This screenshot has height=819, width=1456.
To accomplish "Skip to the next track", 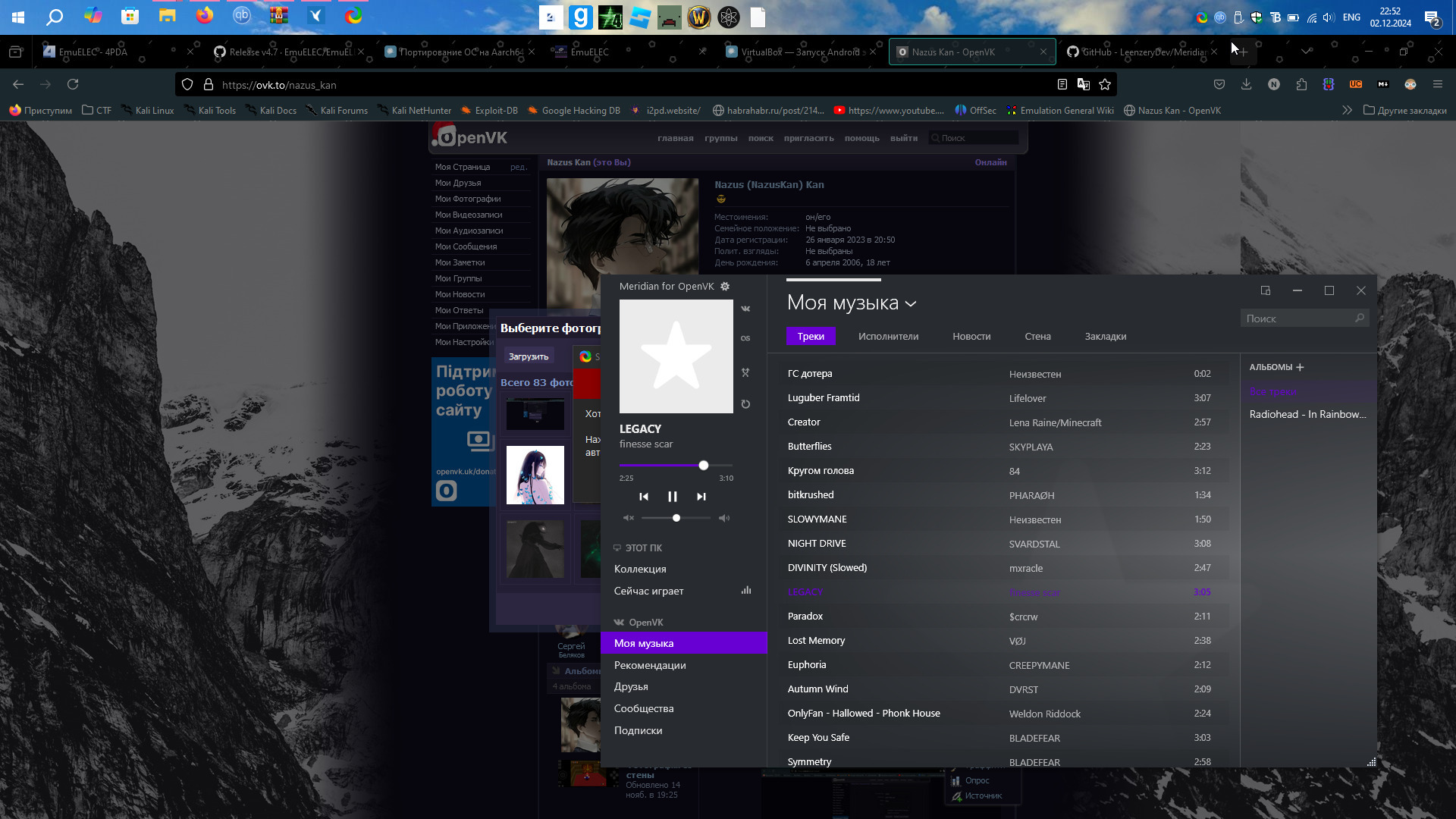I will coord(701,497).
